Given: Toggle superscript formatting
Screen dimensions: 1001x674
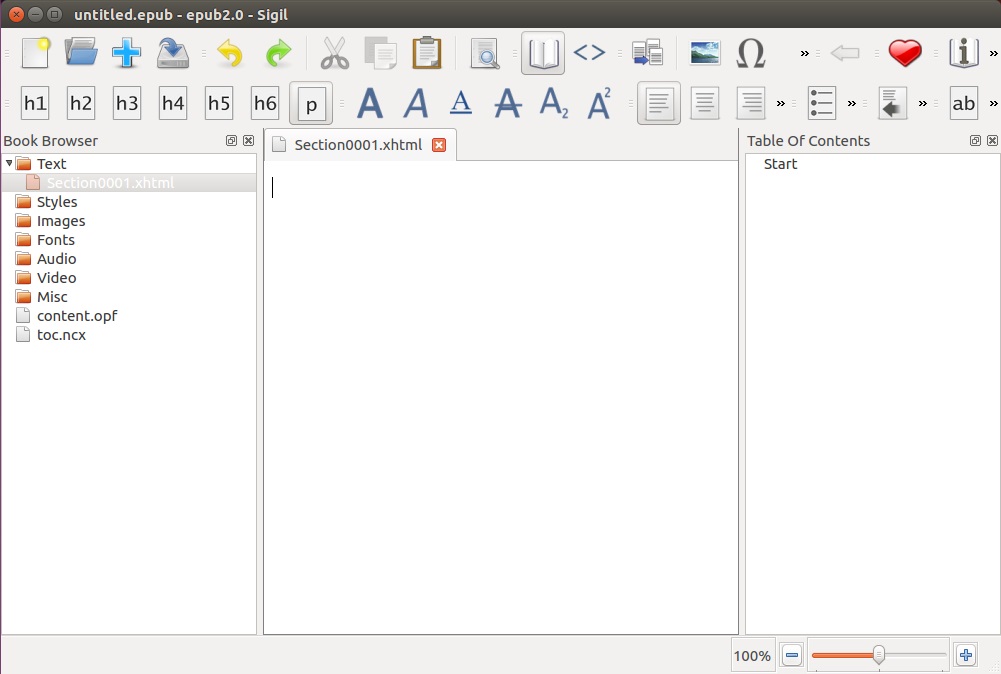Looking at the screenshot, I should (x=599, y=103).
